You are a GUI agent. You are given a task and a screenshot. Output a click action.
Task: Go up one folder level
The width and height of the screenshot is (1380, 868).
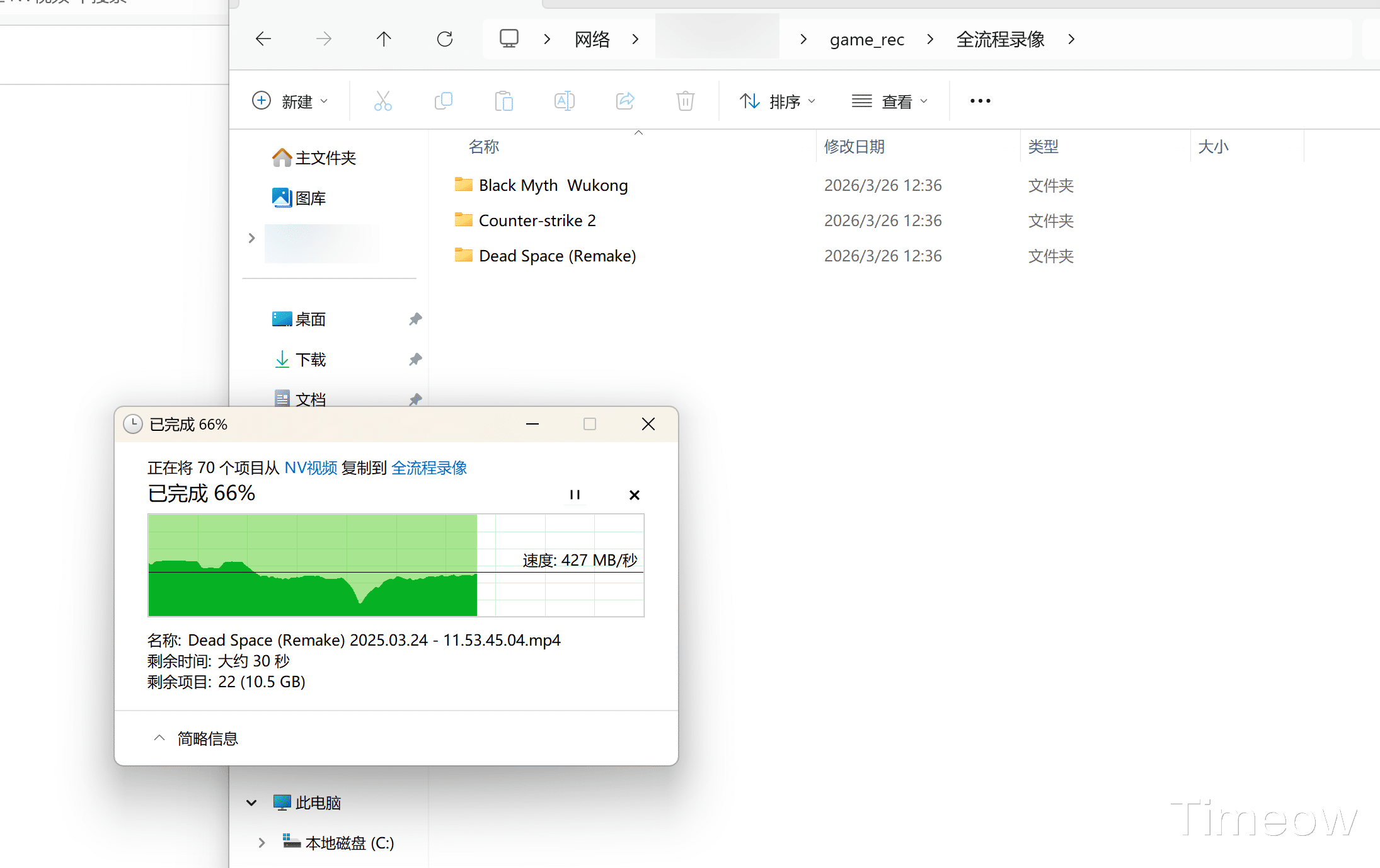tap(384, 39)
